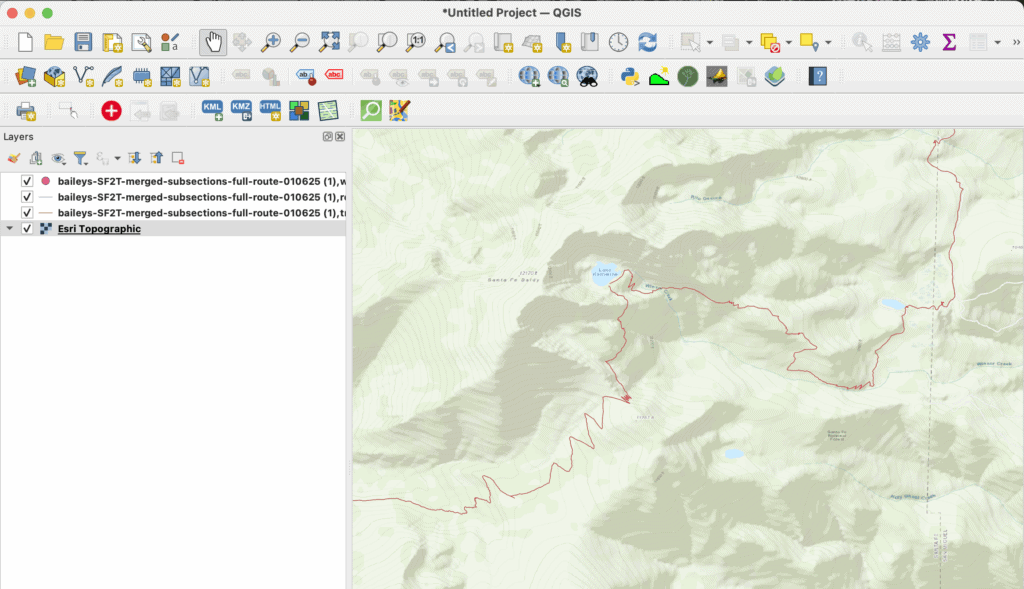
Task: Open the Python console
Action: point(629,76)
